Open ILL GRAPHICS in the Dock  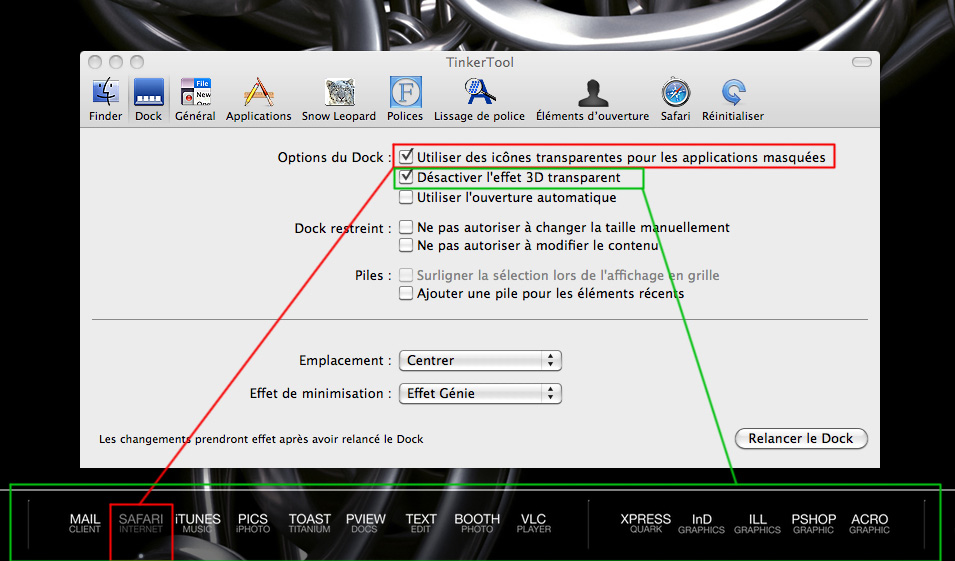(x=757, y=523)
